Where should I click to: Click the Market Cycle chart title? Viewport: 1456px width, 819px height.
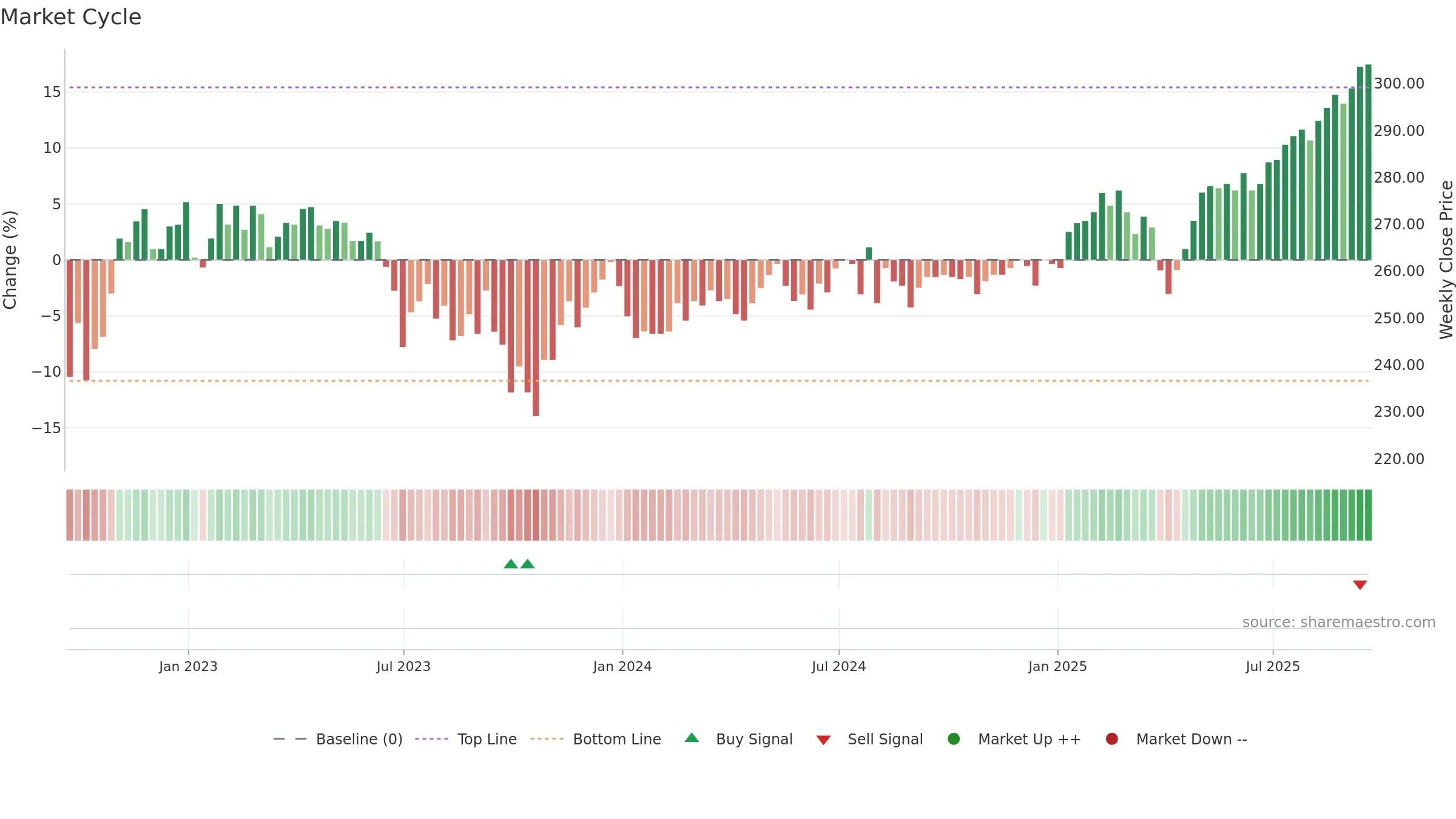71,17
